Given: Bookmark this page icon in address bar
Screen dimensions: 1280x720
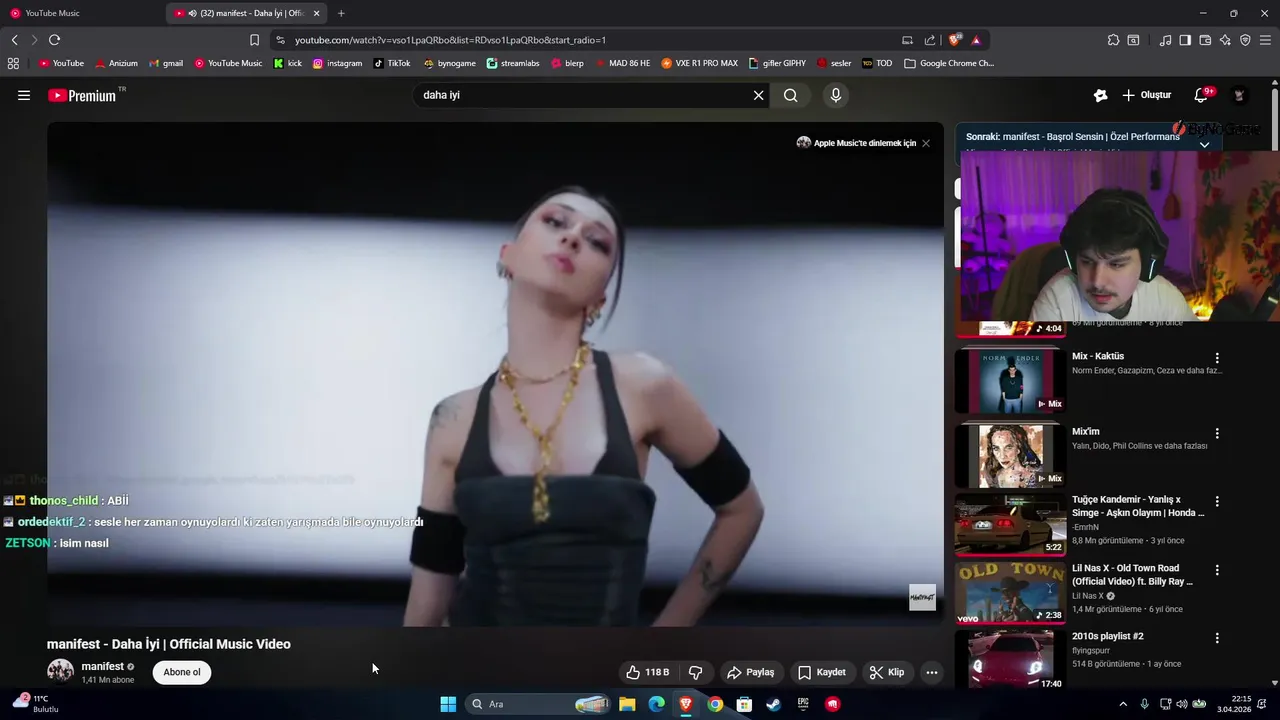Looking at the screenshot, I should pyautogui.click(x=254, y=40).
